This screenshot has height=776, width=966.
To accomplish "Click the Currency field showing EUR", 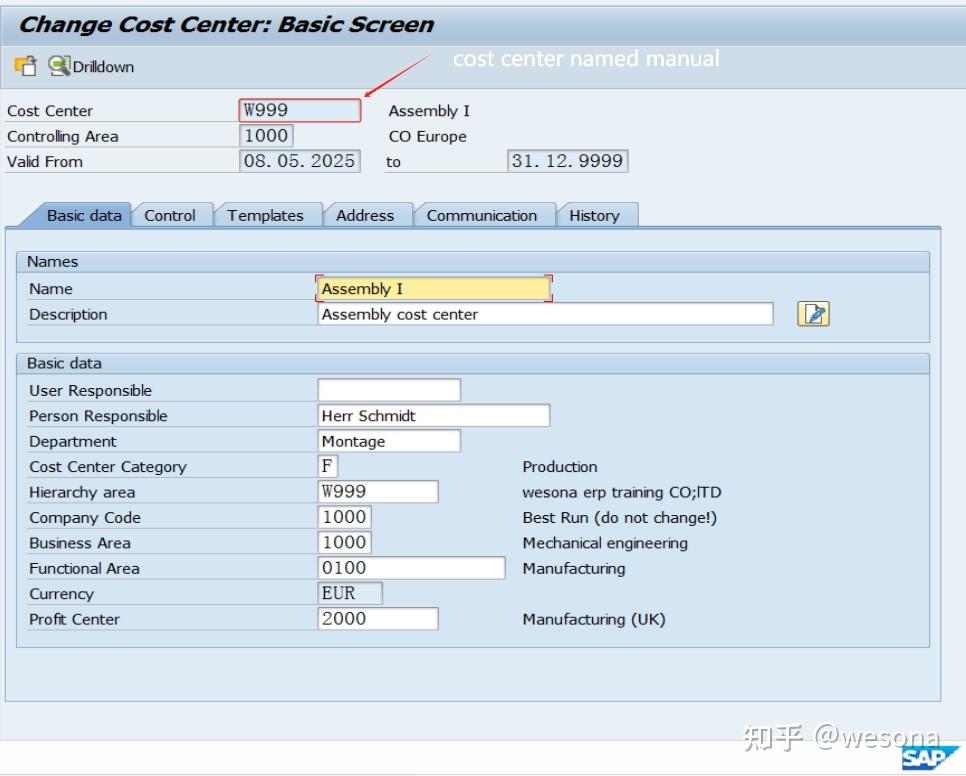I will click(350, 593).
